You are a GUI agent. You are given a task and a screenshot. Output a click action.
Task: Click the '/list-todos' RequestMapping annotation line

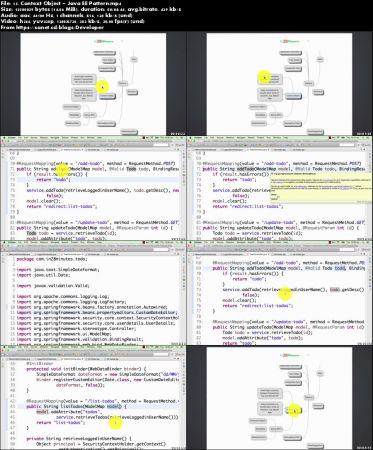(x=103, y=401)
